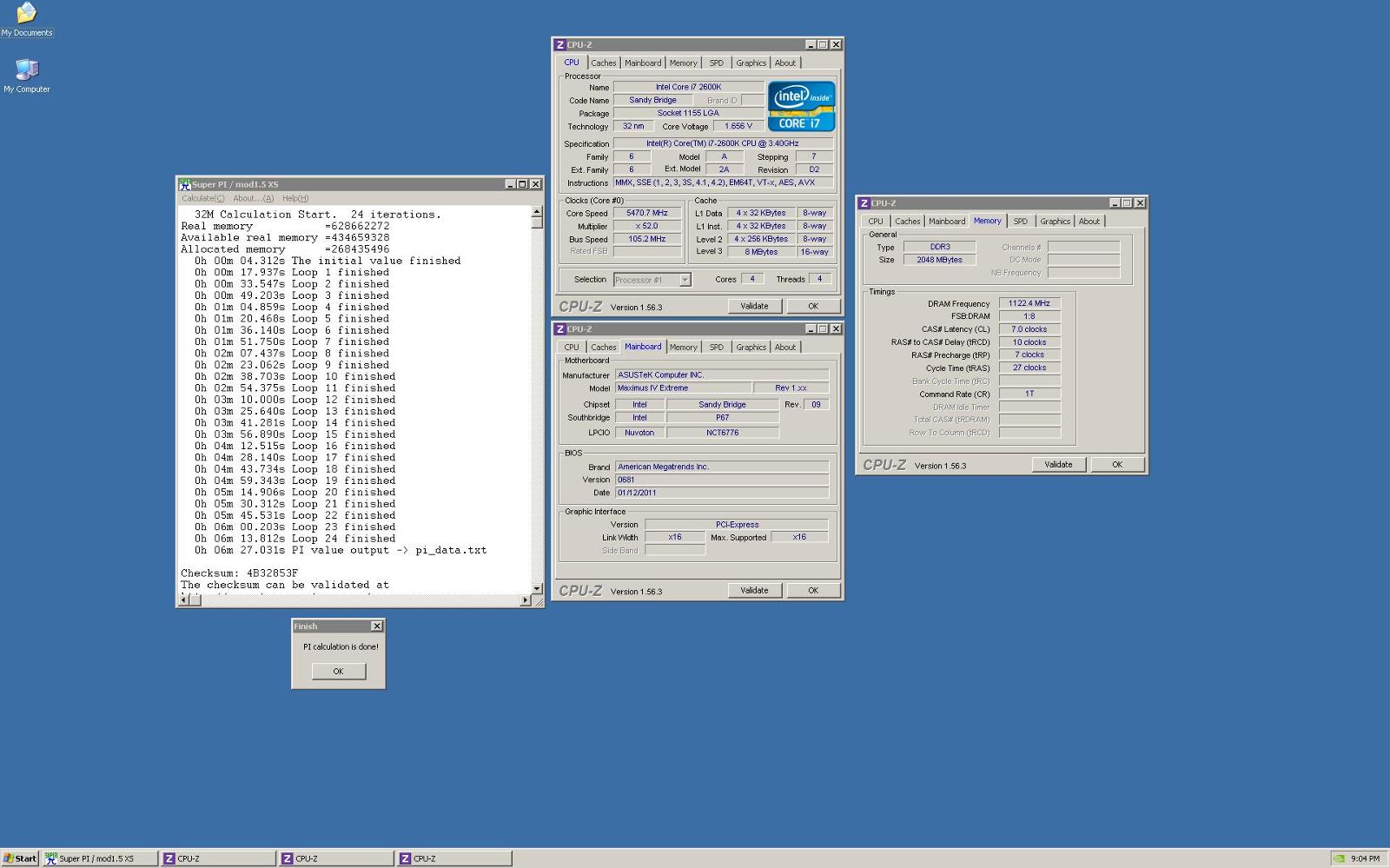Click the CAS# Latency 7.0 clocks field

1029,329
